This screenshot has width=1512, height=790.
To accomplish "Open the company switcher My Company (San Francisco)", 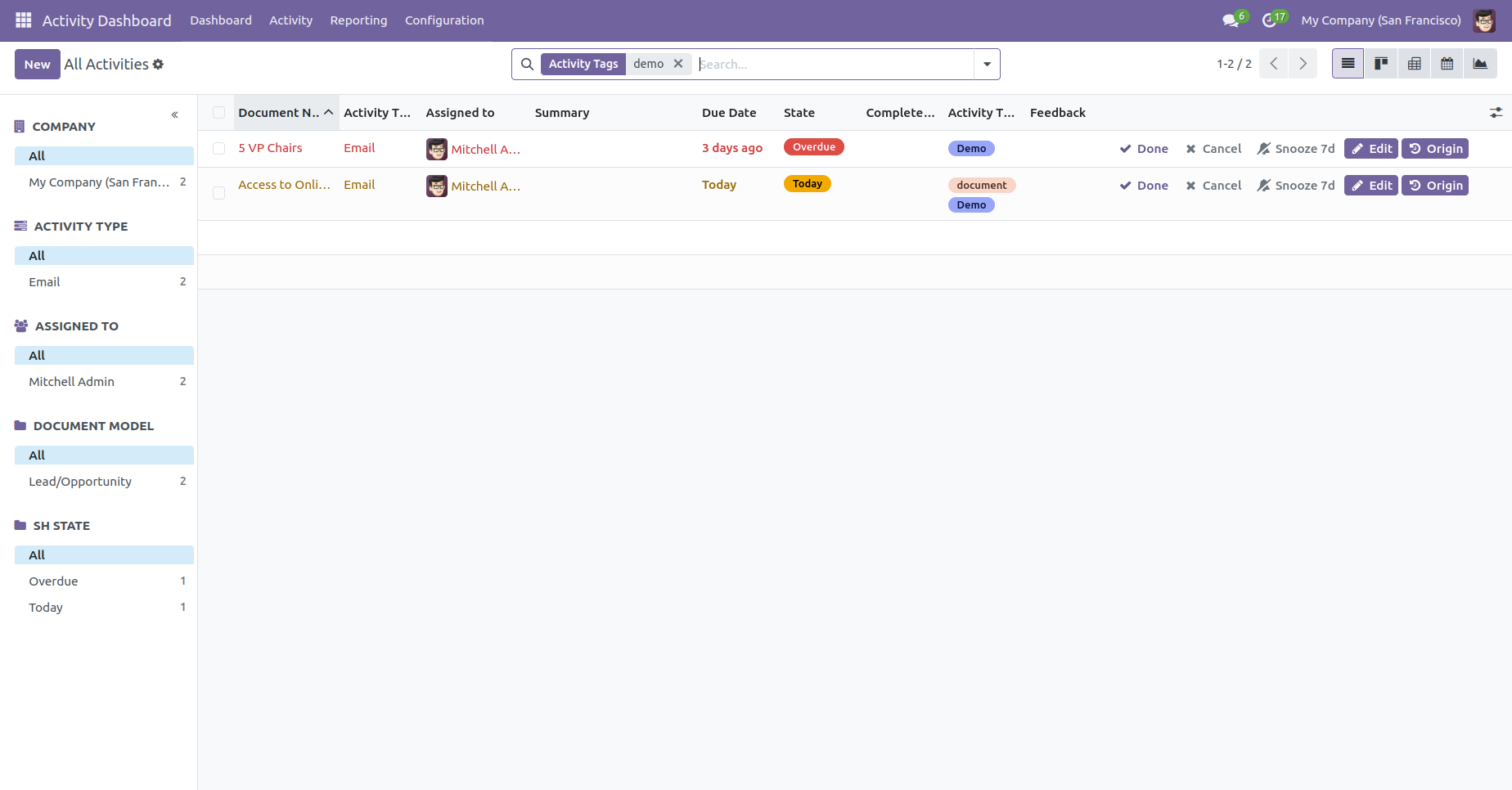I will [1381, 20].
